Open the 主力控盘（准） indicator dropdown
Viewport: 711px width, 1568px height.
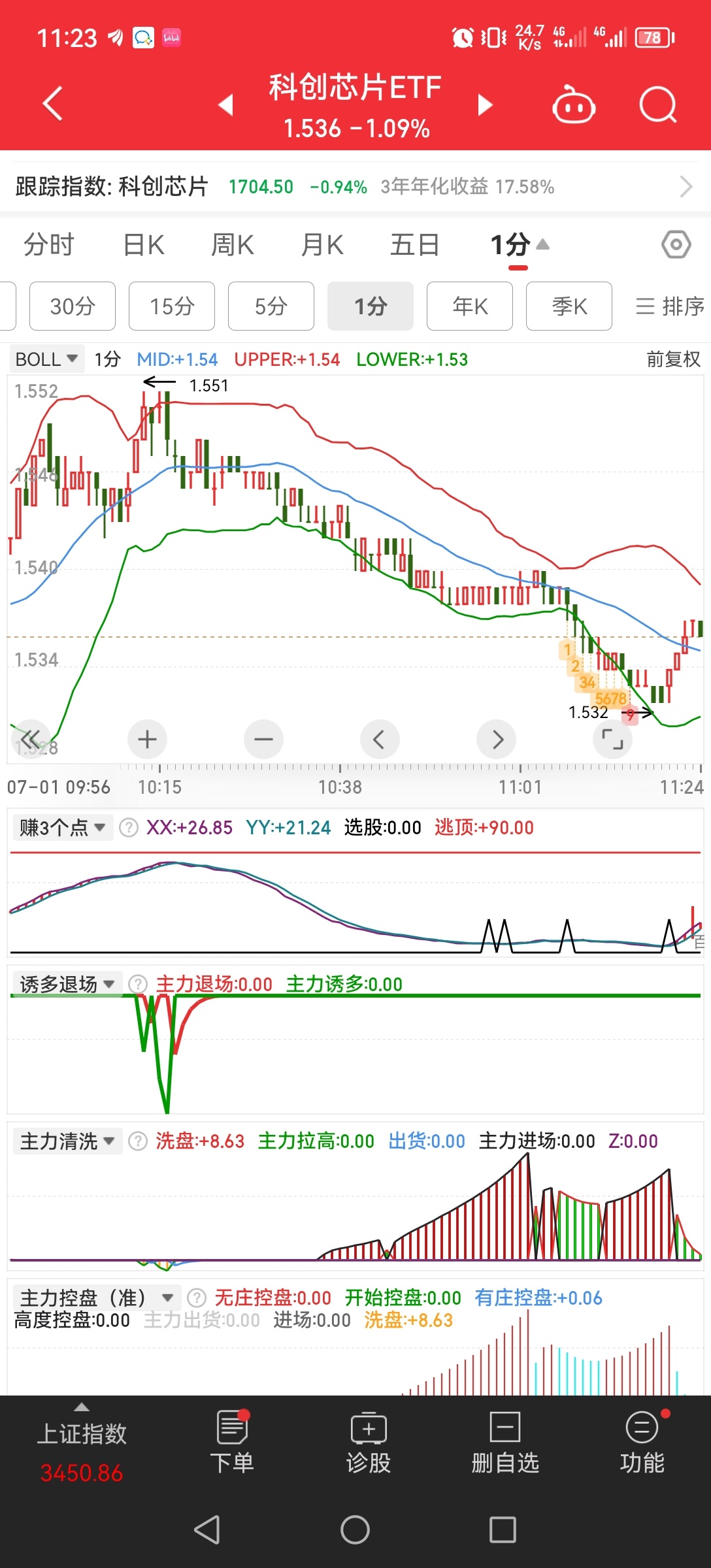[x=96, y=1298]
